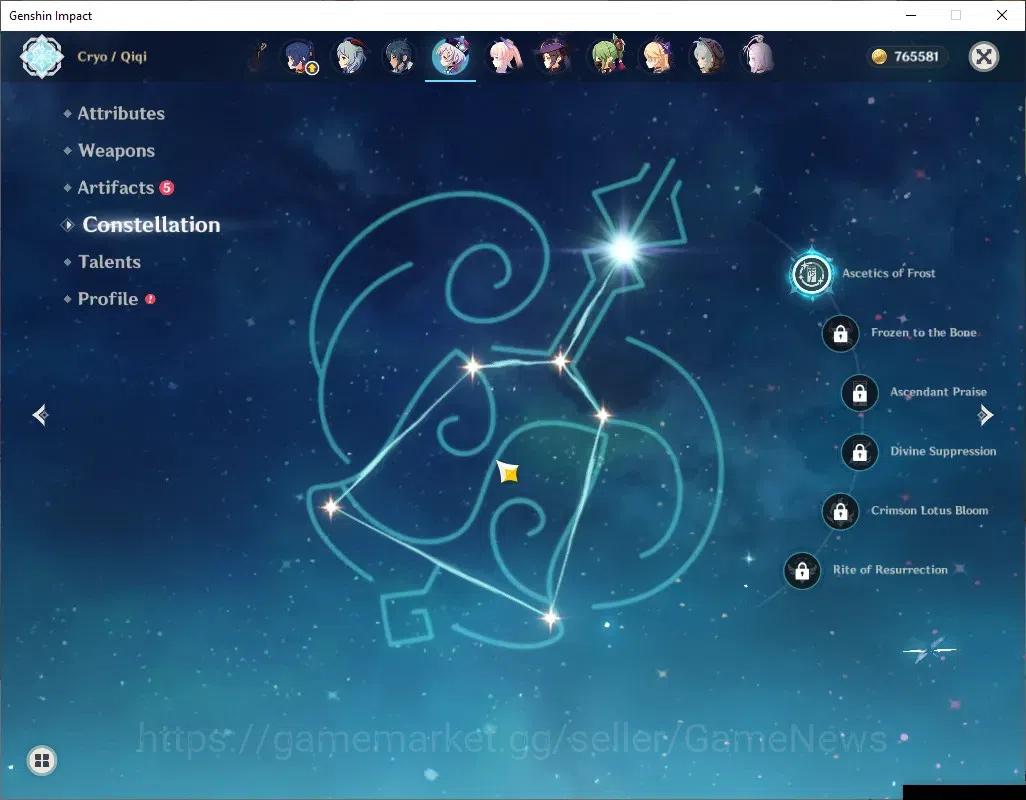This screenshot has height=800, width=1026.
Task: Click the "Rite of Resurrection" label
Action: [x=890, y=570]
